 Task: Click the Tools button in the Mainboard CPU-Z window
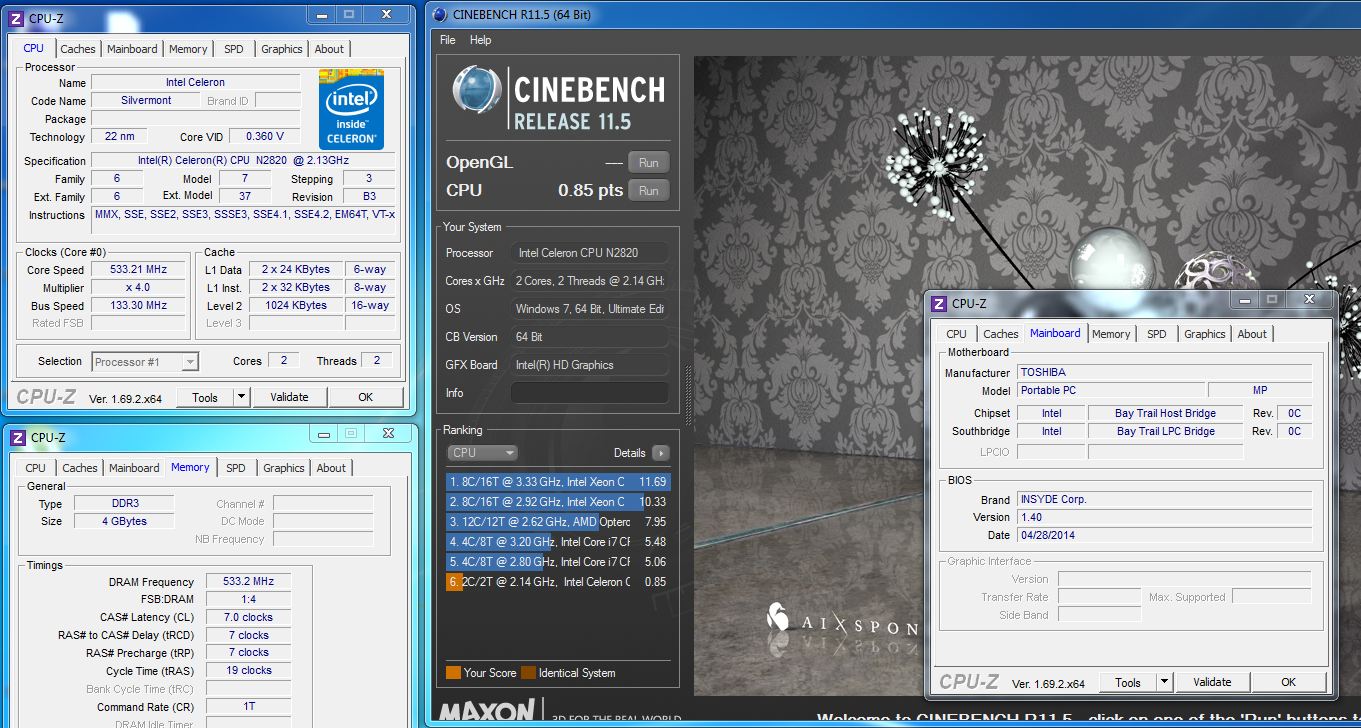click(x=1128, y=682)
